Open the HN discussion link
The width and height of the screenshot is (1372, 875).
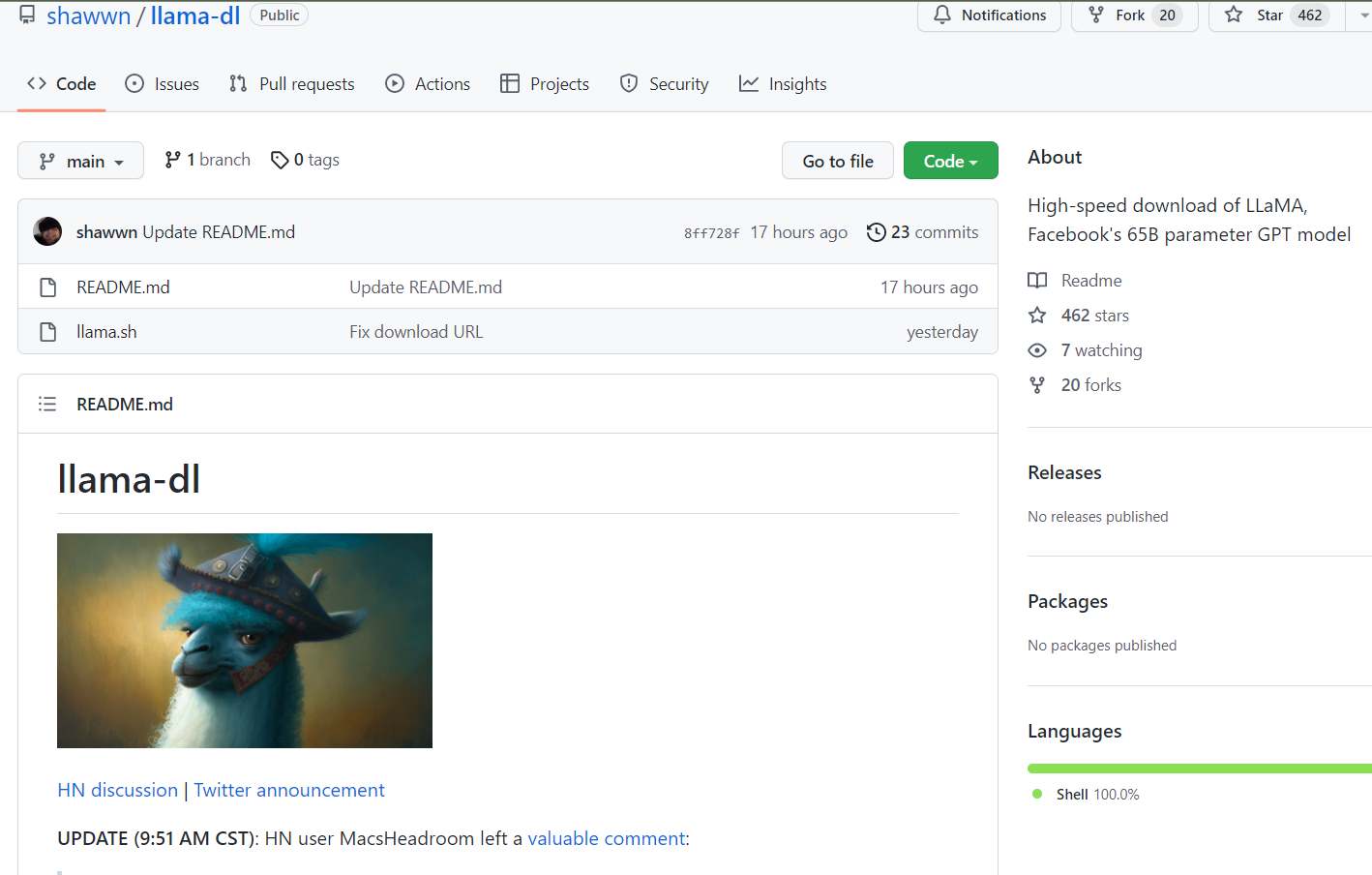[118, 790]
